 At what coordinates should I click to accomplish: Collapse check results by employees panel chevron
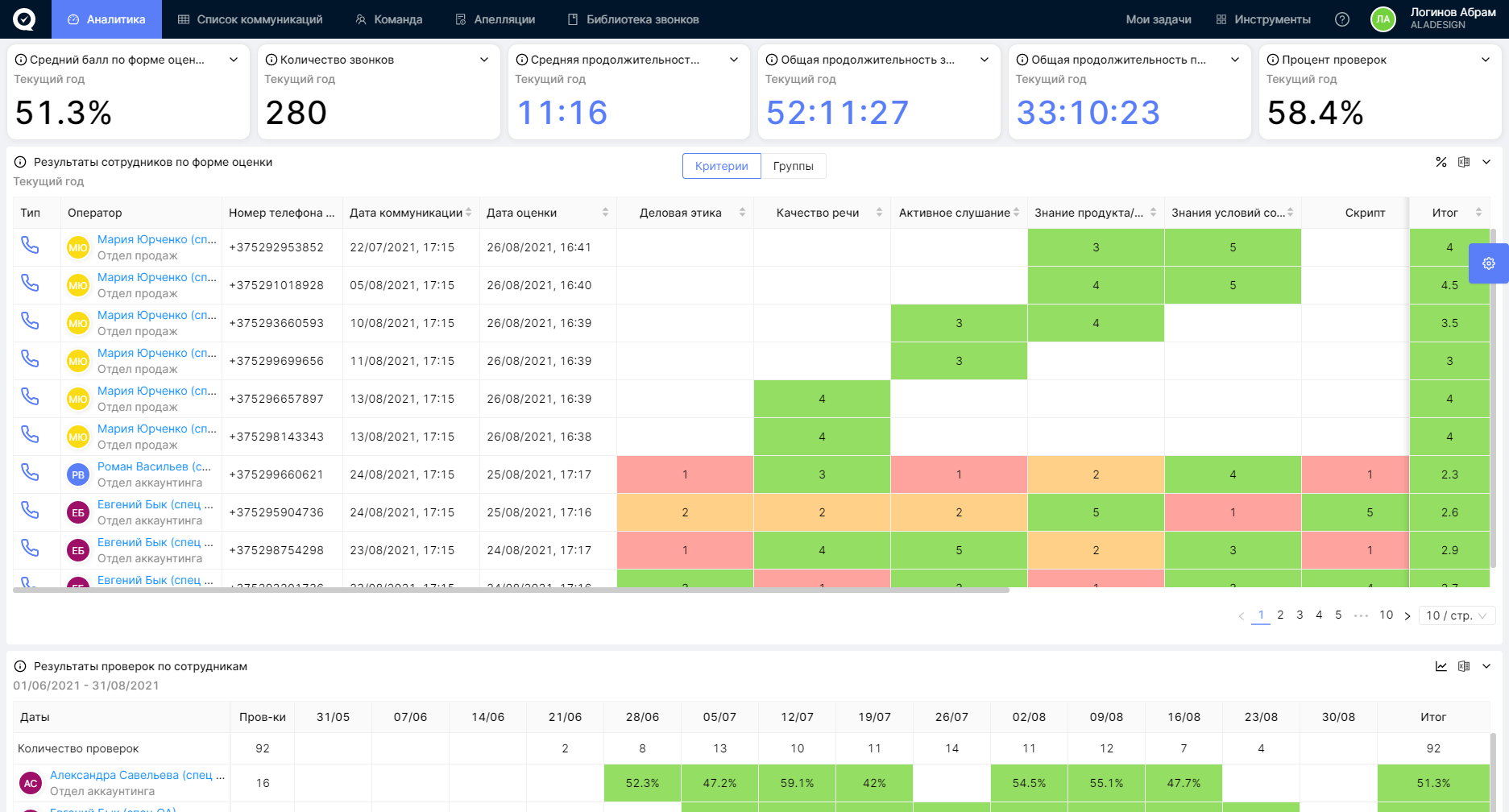click(1486, 666)
